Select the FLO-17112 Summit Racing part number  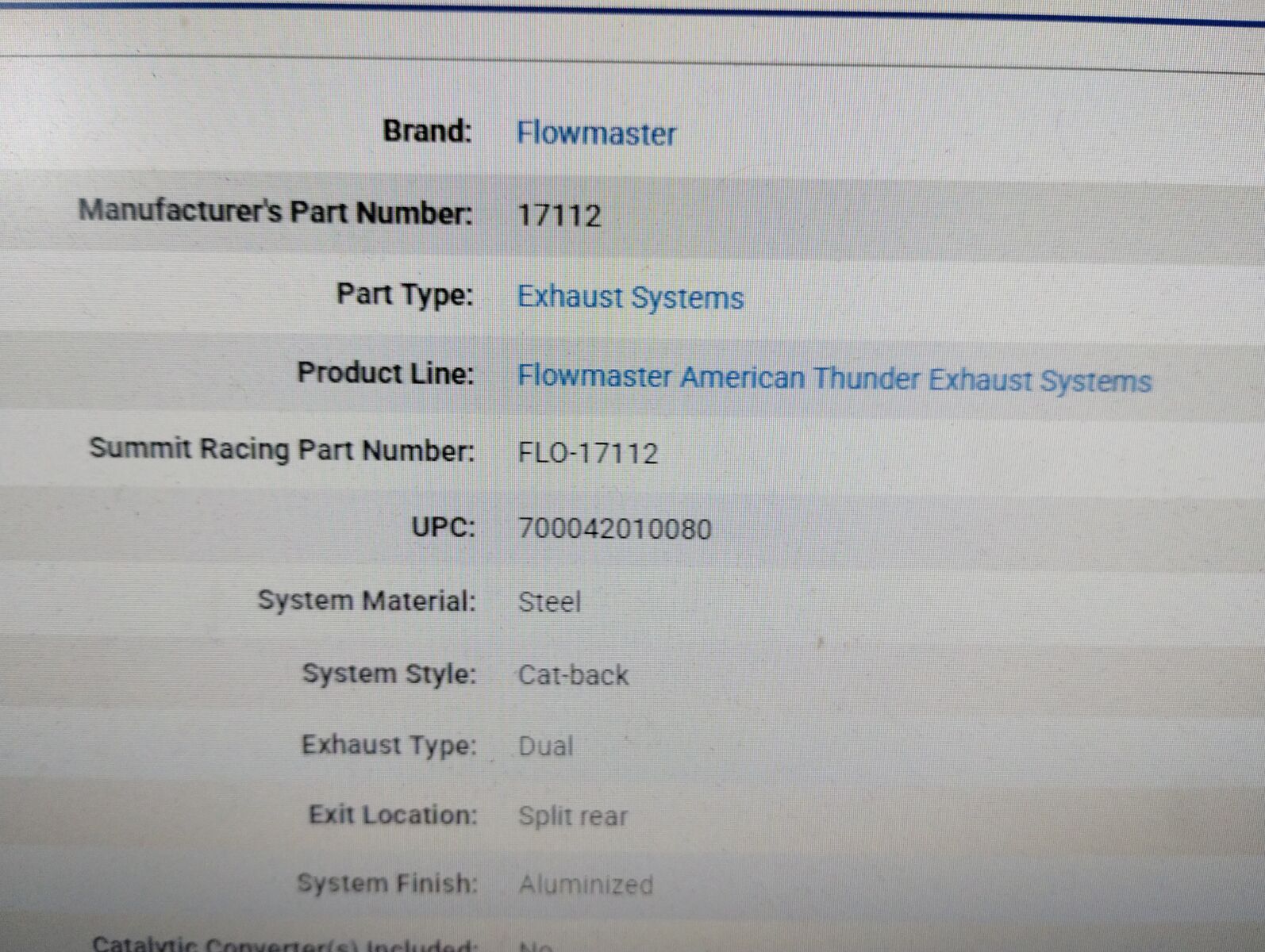(x=588, y=453)
